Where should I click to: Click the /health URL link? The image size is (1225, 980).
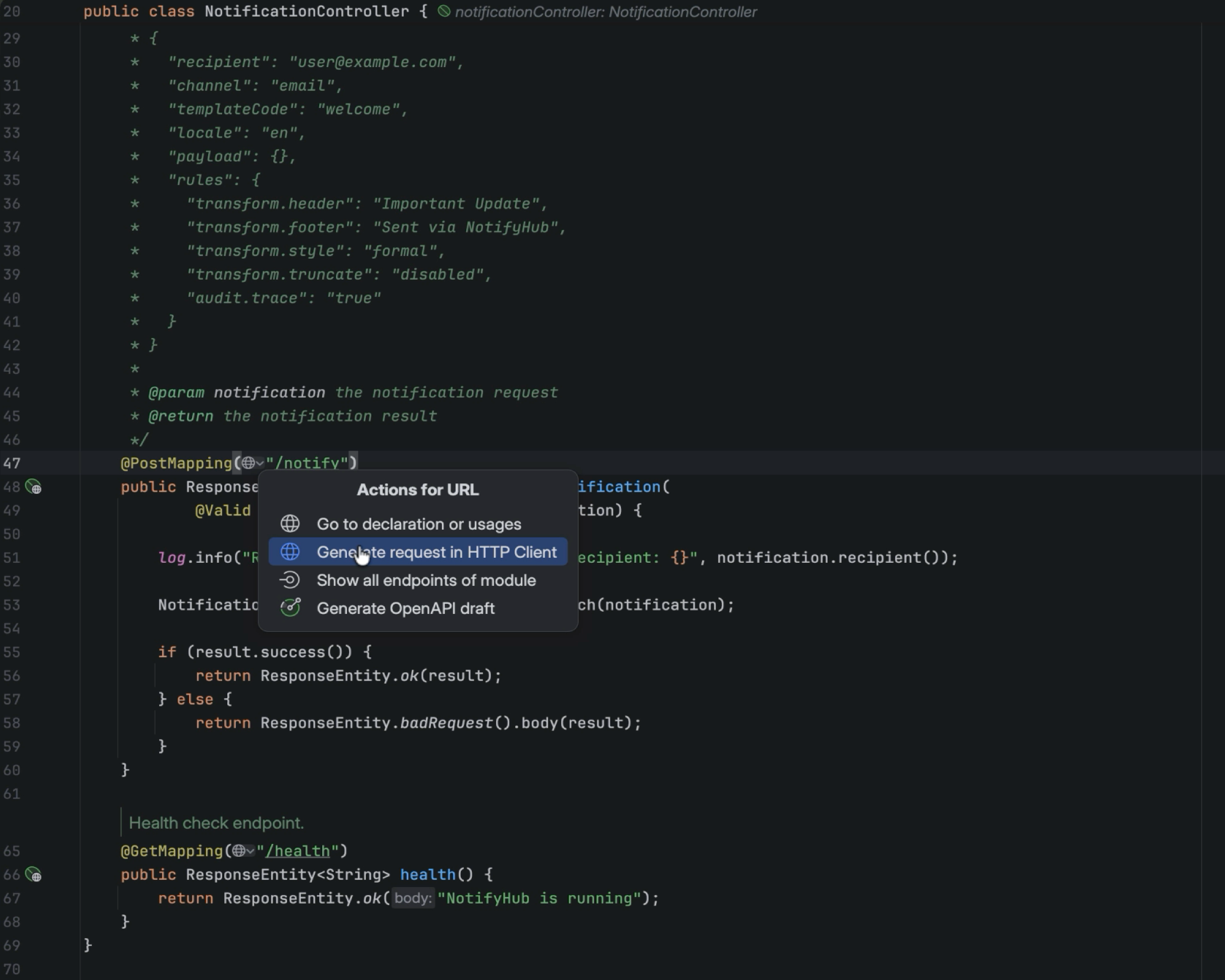[x=297, y=851]
